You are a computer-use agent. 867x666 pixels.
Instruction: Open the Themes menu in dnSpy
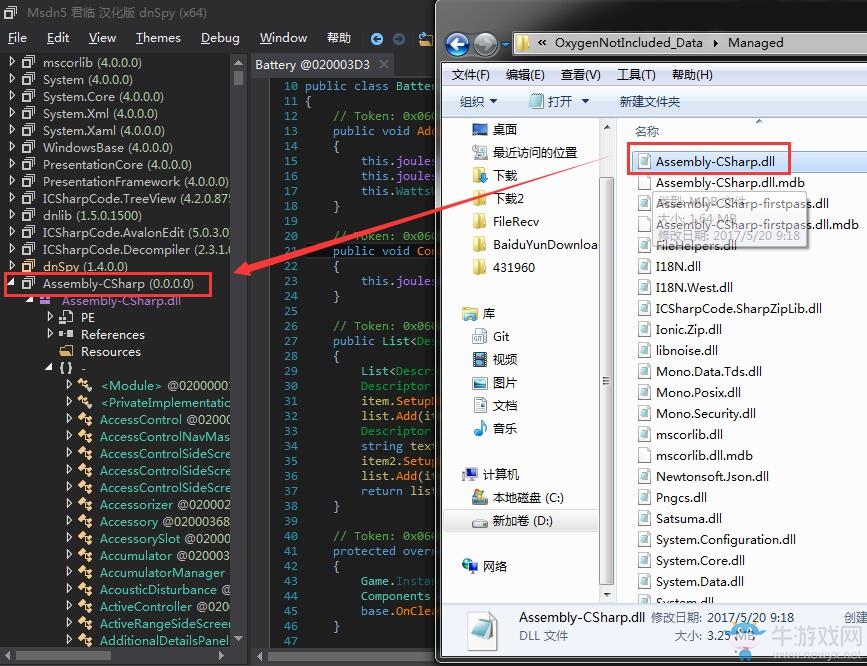click(158, 38)
